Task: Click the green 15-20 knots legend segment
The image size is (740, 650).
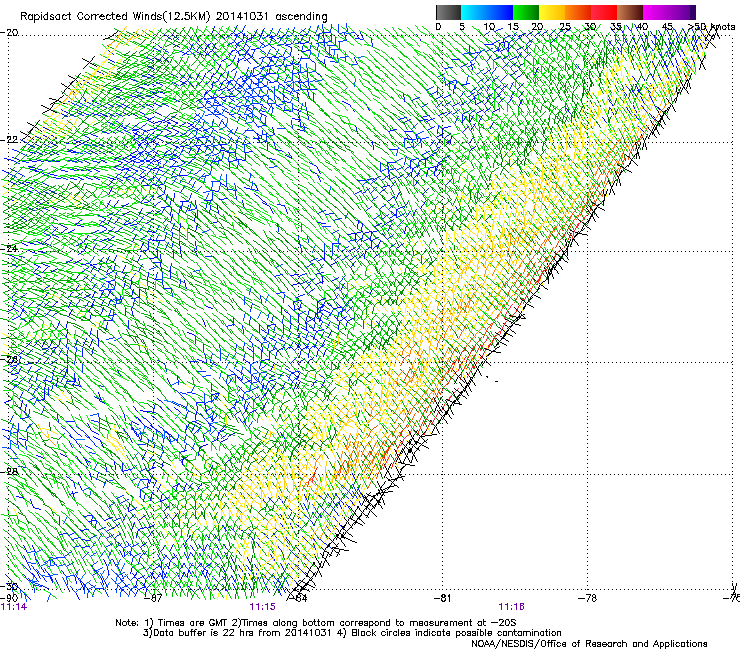Action: [x=526, y=12]
